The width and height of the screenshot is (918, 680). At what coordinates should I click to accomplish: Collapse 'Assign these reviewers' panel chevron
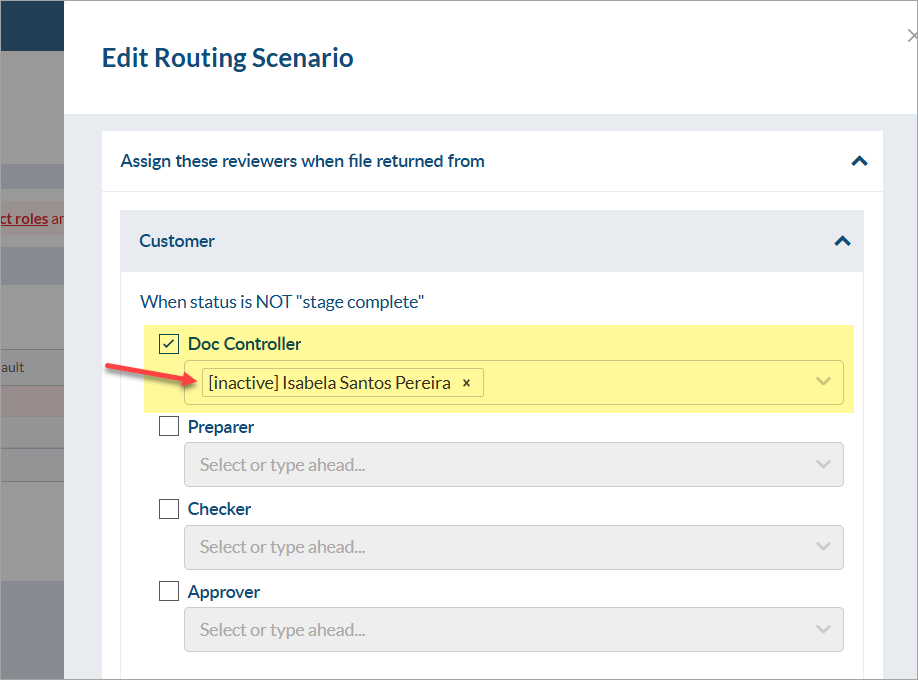click(x=859, y=161)
